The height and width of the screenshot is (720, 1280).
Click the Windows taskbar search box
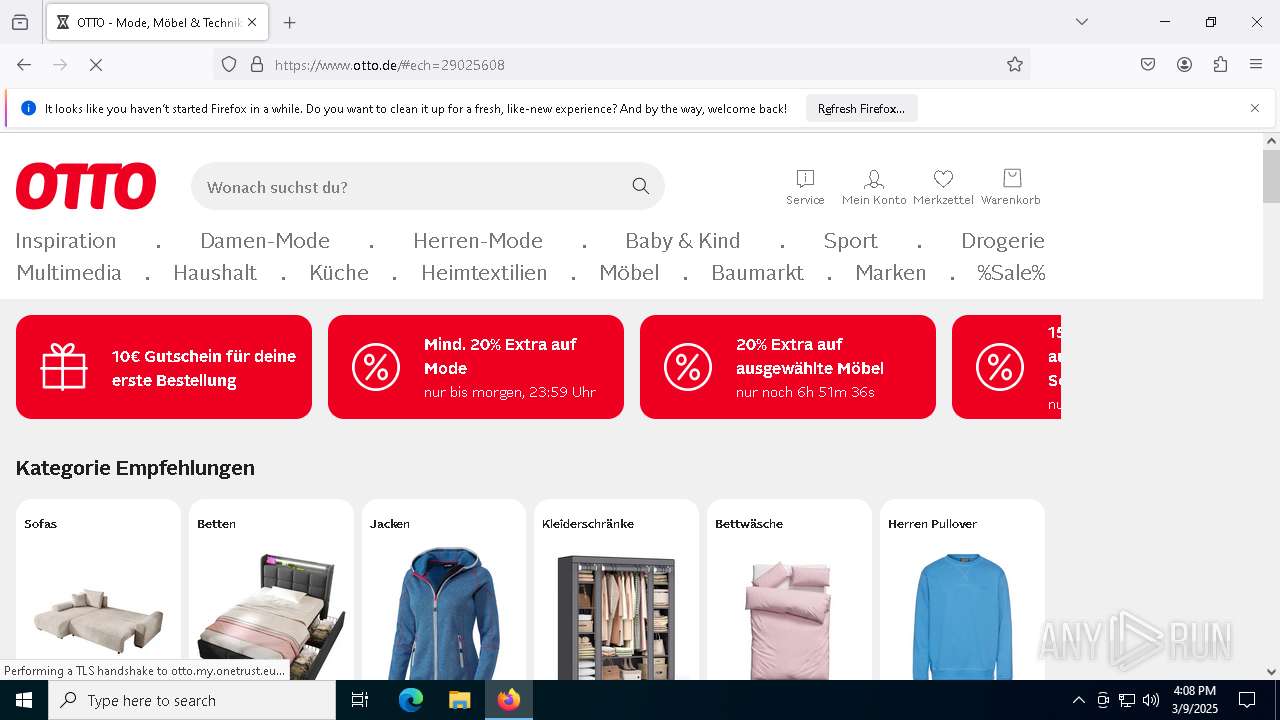pos(192,700)
